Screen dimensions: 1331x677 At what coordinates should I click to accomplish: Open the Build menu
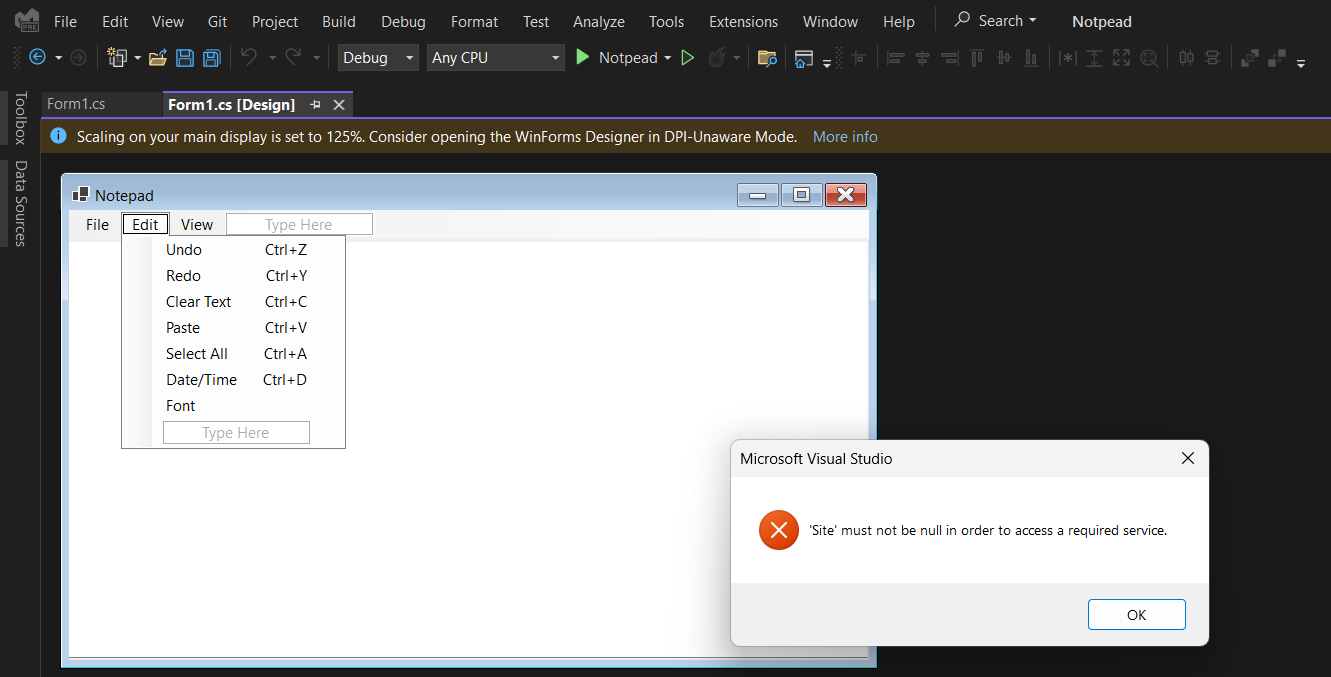(340, 21)
